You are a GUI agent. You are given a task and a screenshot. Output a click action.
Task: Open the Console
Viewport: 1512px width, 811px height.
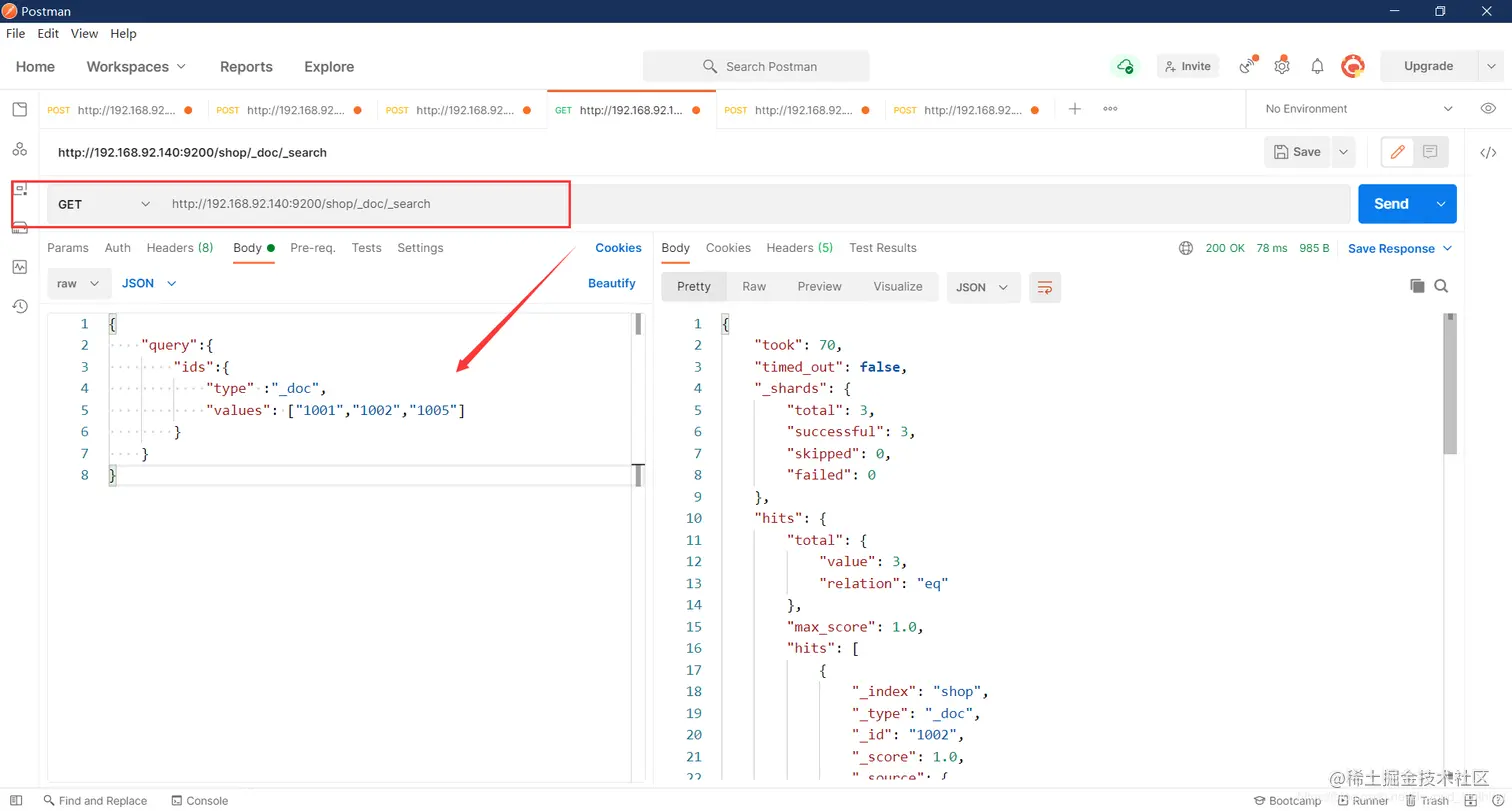pos(200,800)
